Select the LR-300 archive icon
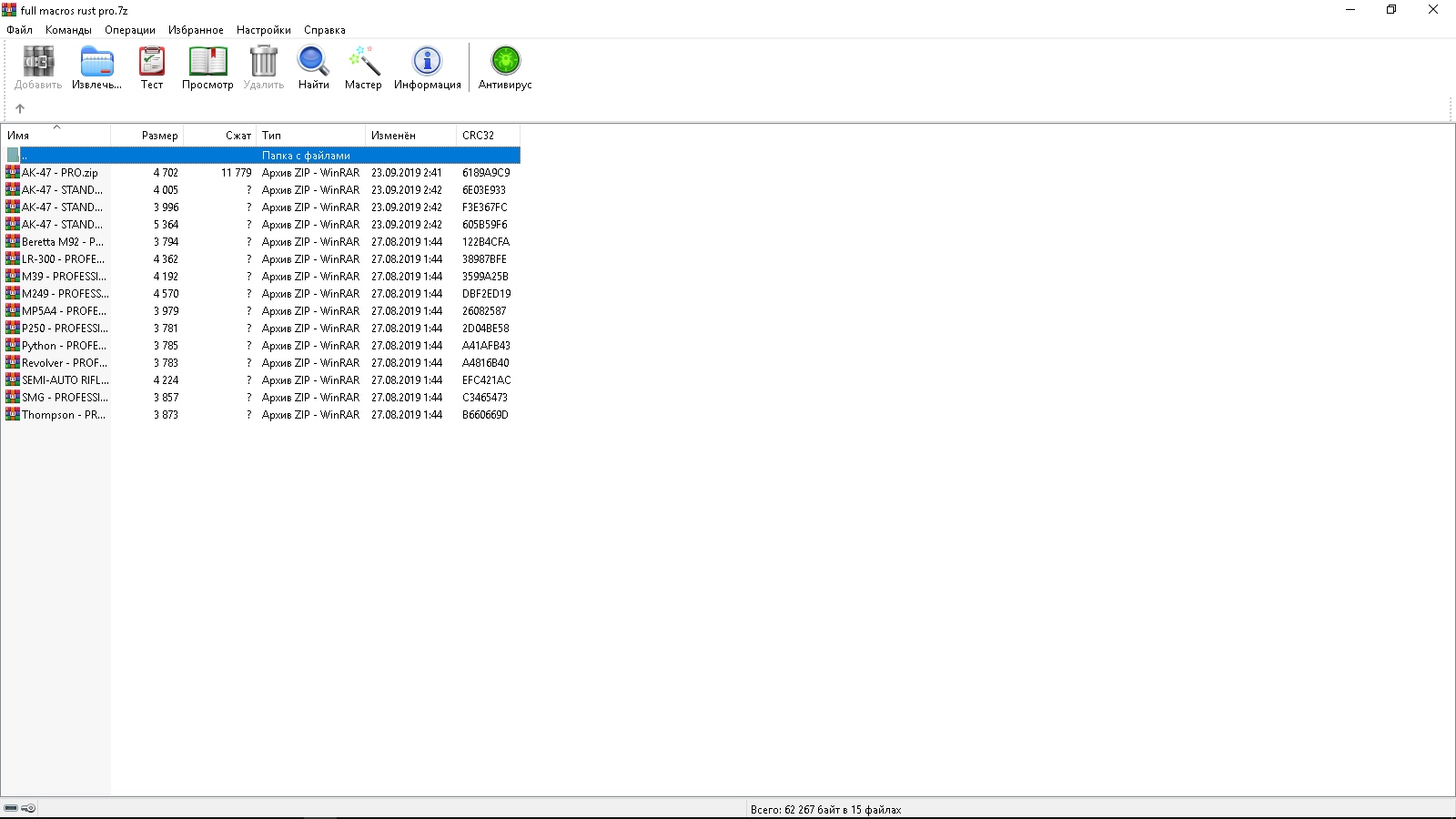 (x=13, y=258)
